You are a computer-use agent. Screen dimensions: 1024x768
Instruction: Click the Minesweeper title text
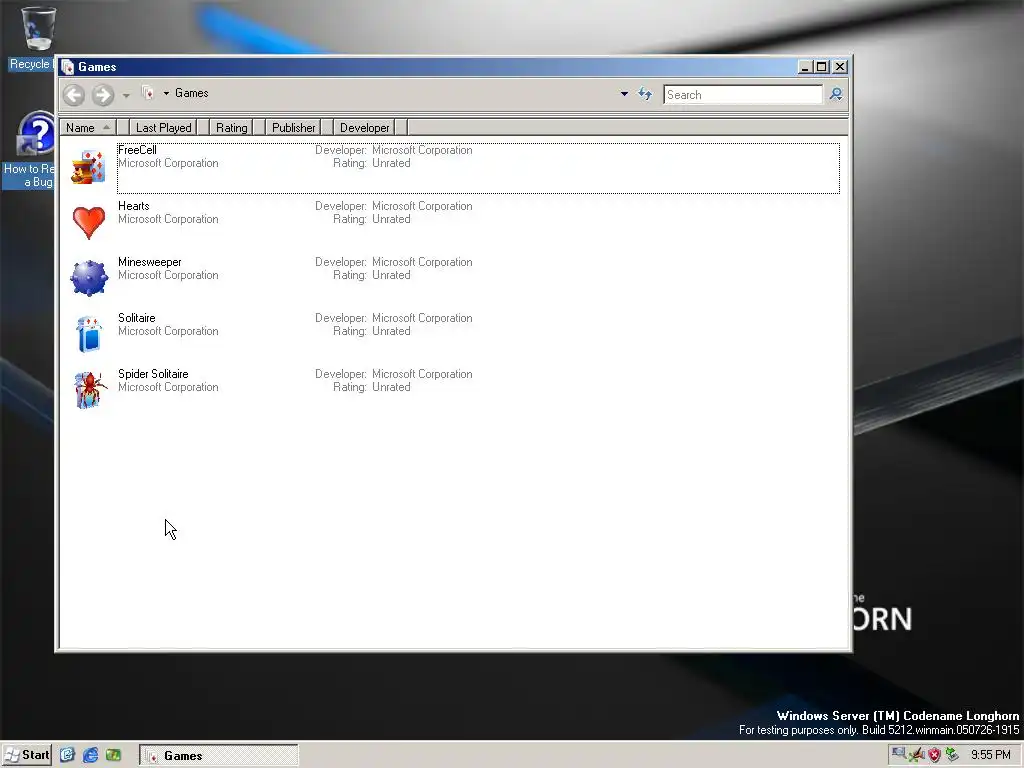tap(150, 262)
